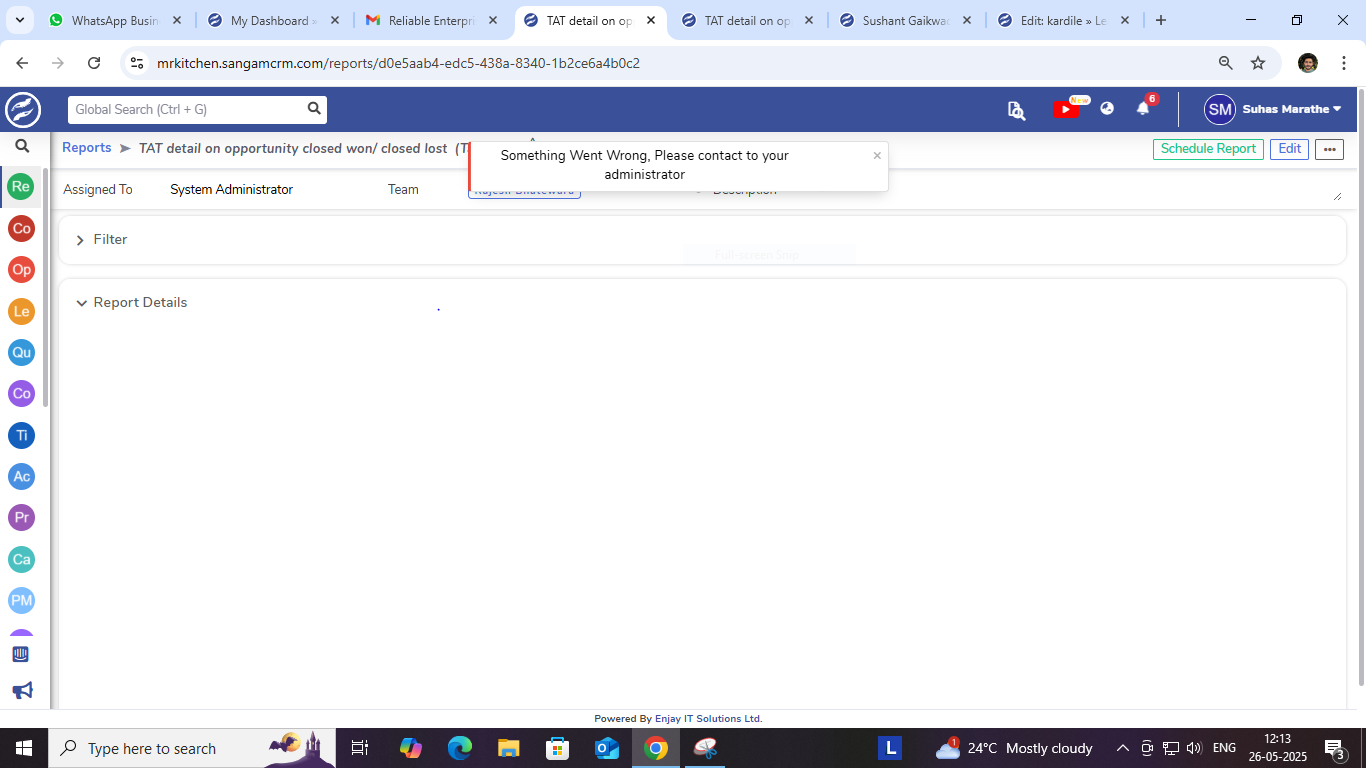Show hidden system tray icons
The image size is (1366, 768).
coord(1122,748)
